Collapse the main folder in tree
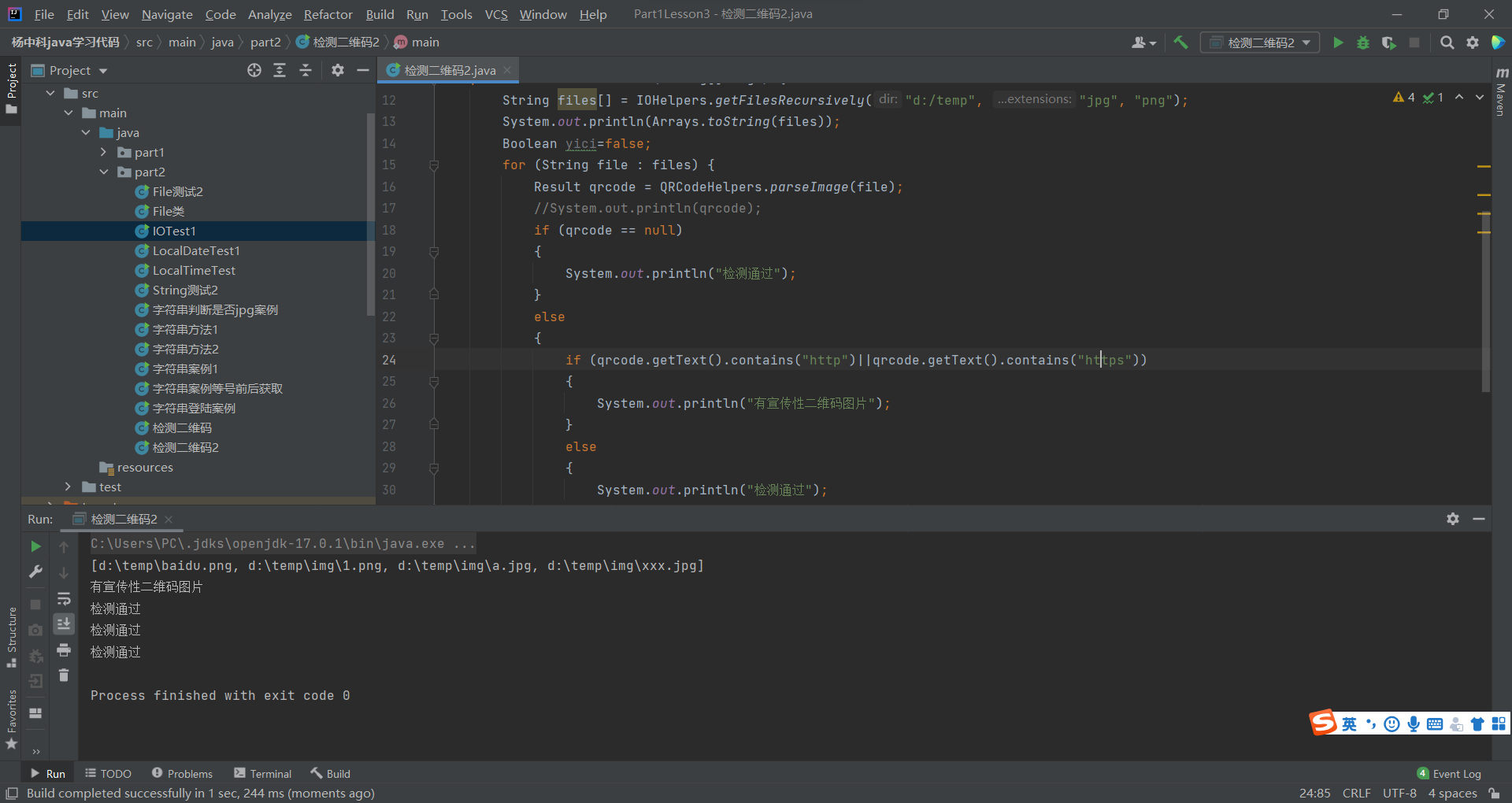The image size is (1512, 803). (x=69, y=113)
